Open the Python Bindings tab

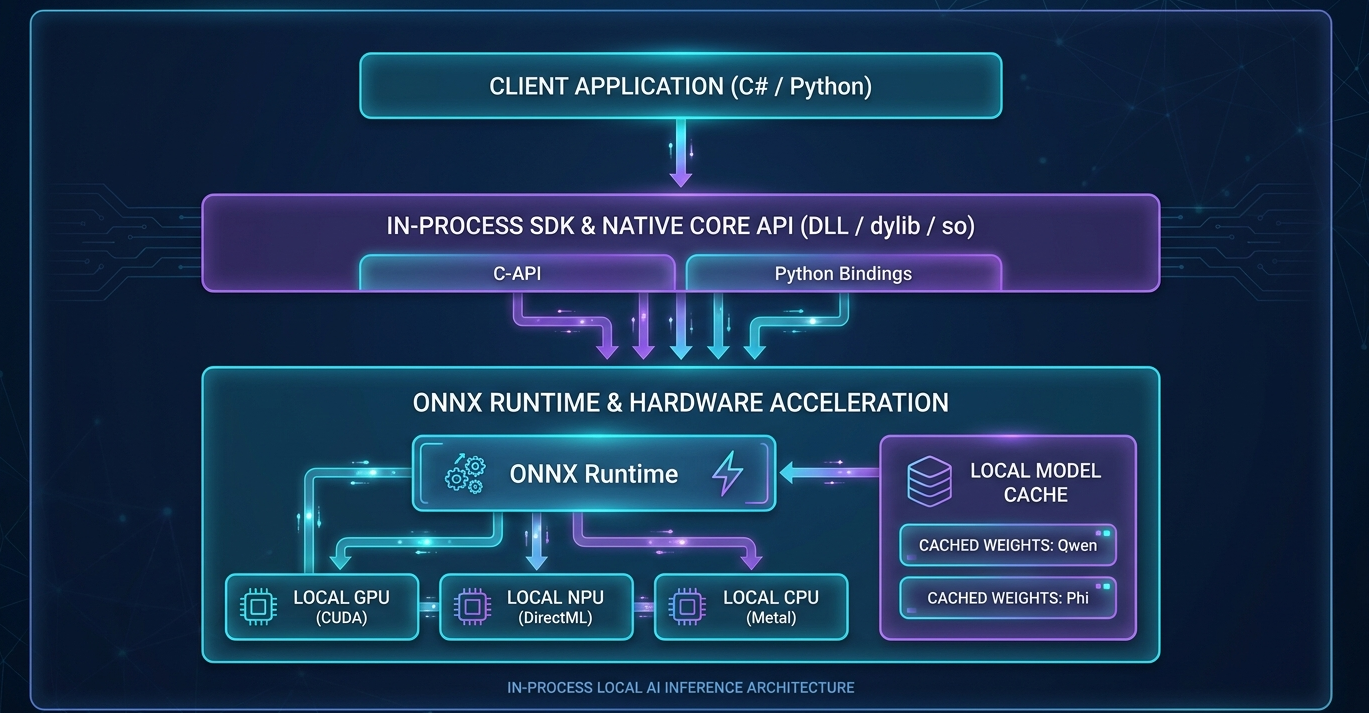pos(843,272)
